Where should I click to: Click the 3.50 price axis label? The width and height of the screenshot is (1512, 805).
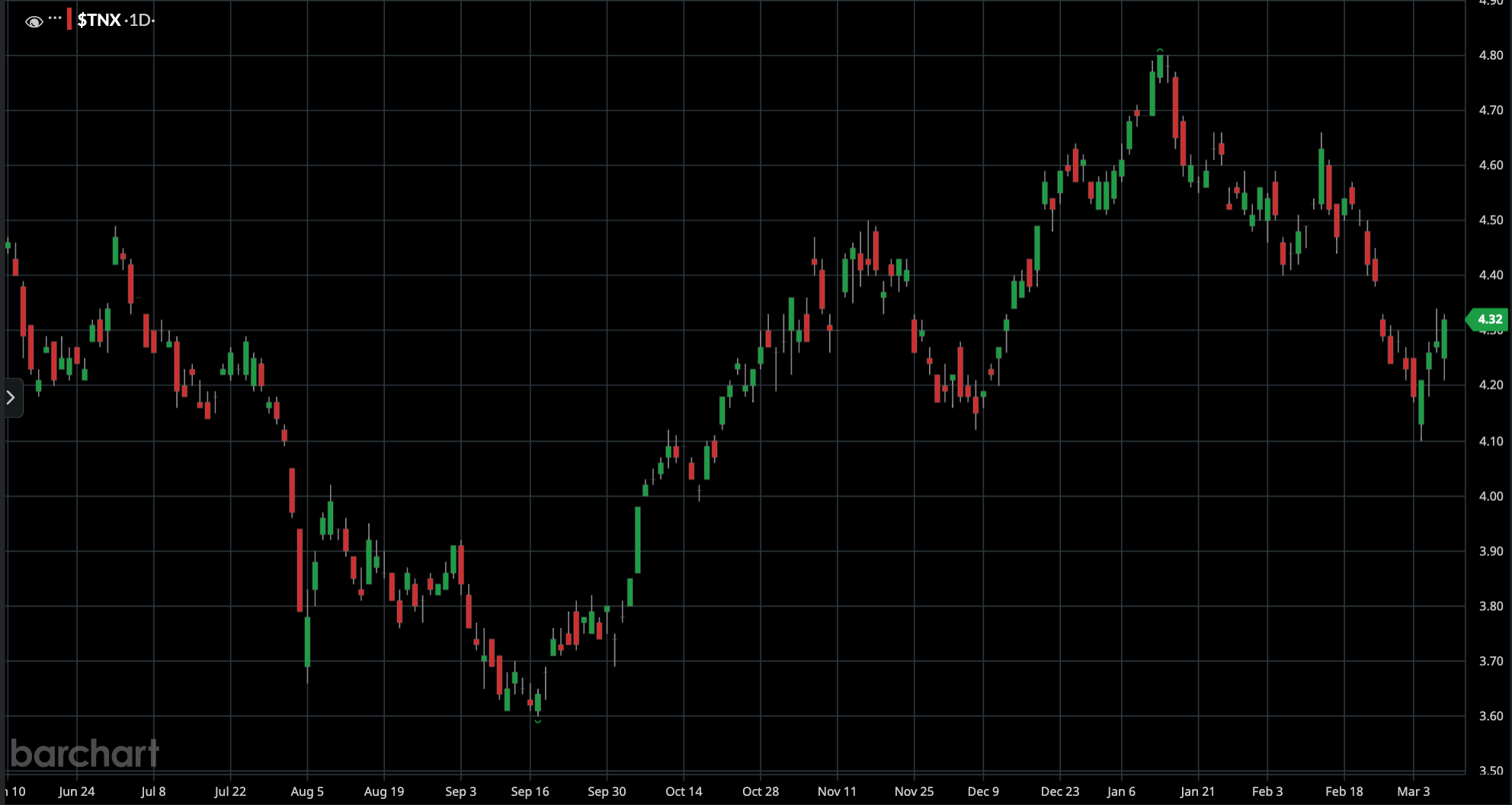[1491, 771]
